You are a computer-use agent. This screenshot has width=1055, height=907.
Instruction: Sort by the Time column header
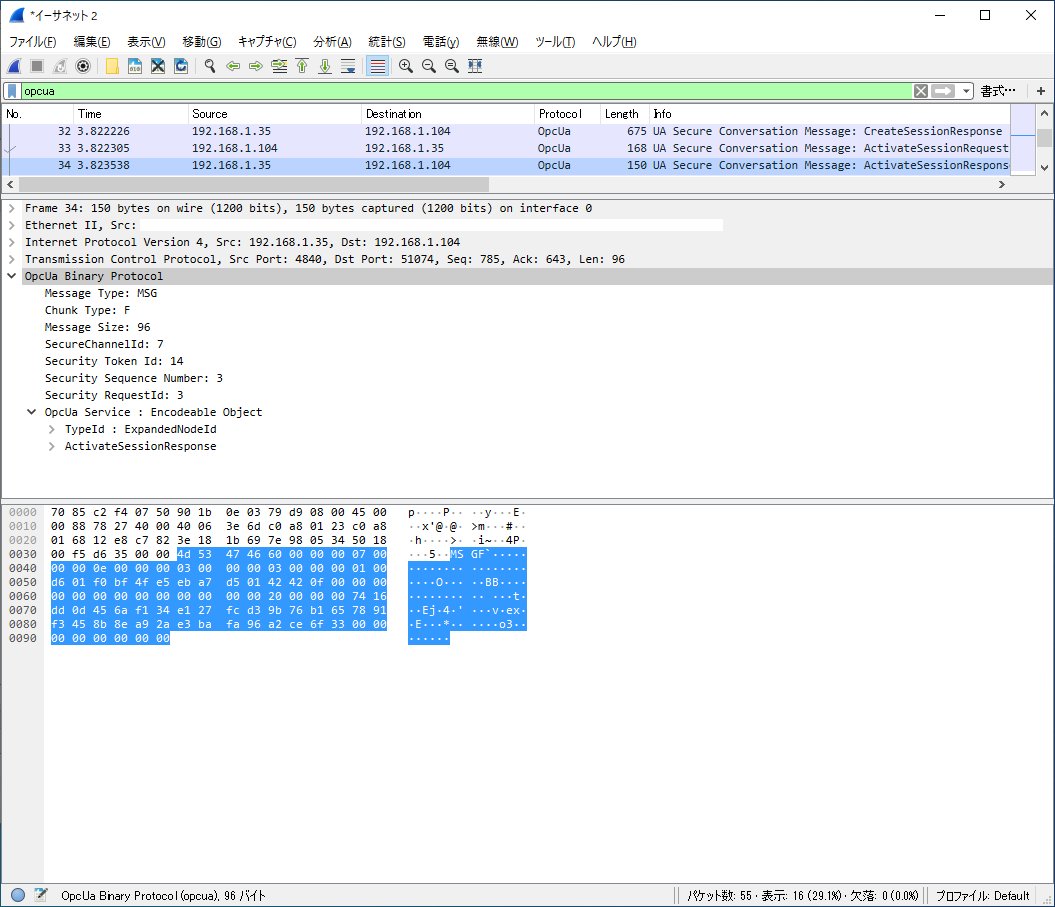131,114
